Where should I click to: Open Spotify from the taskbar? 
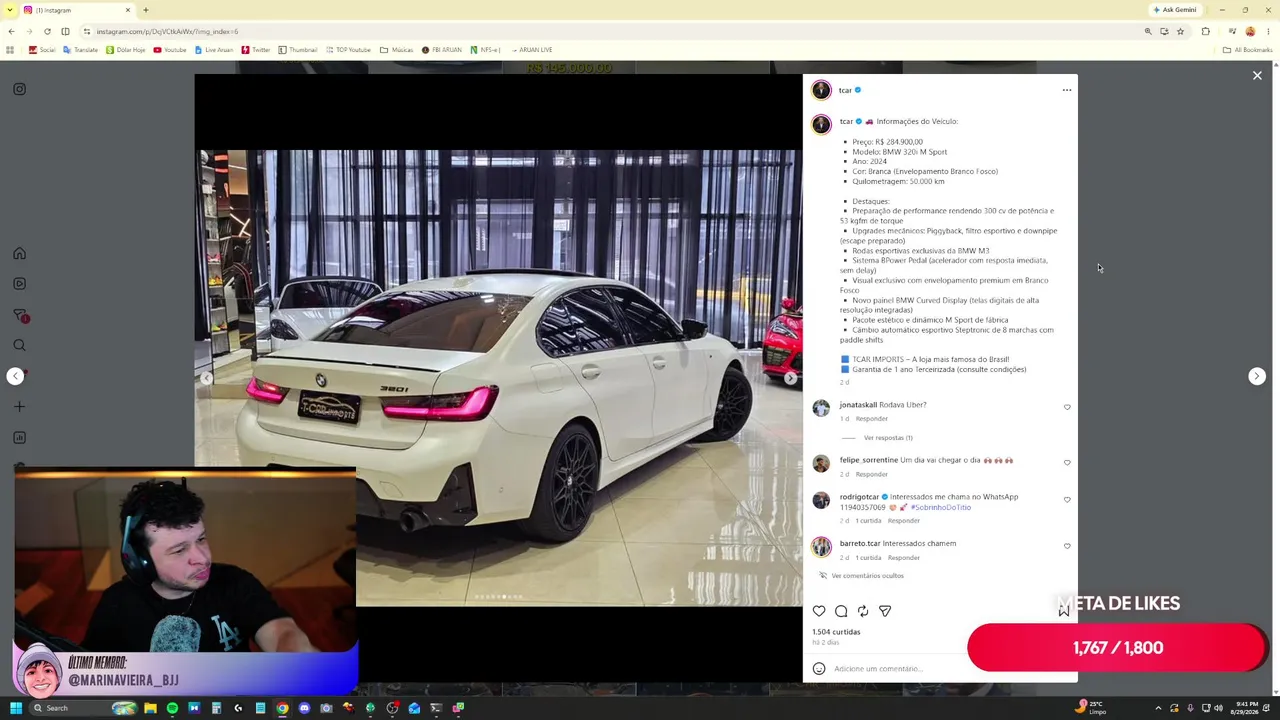tap(172, 708)
